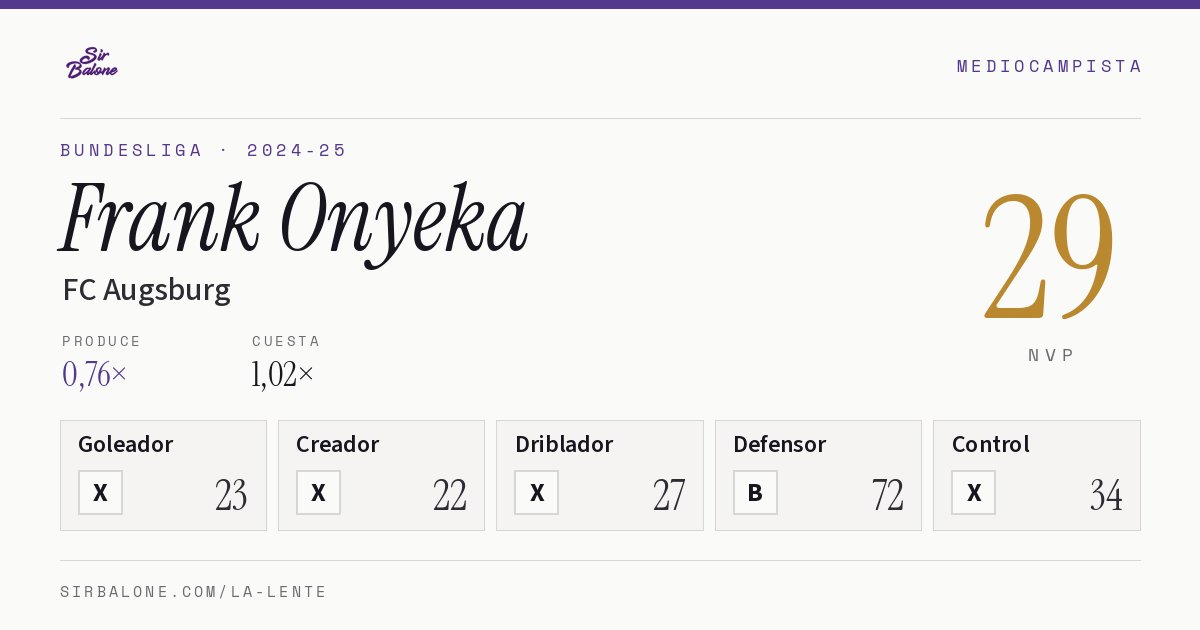
Task: Click the Mediocampista position label
Action: click(1049, 66)
